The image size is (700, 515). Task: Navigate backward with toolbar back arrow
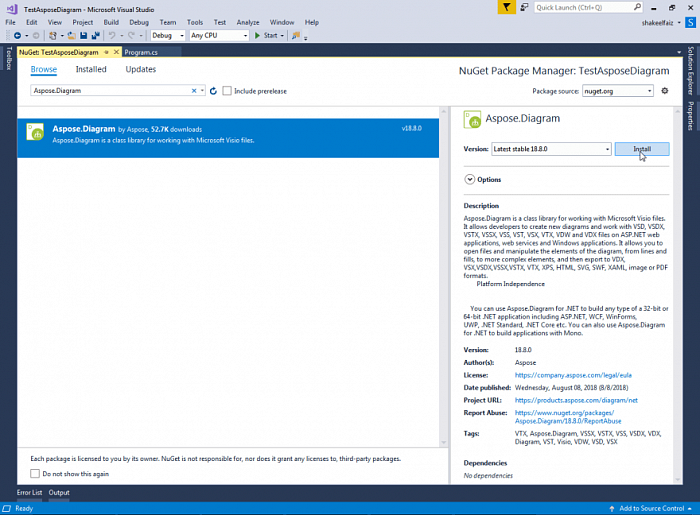coord(17,35)
